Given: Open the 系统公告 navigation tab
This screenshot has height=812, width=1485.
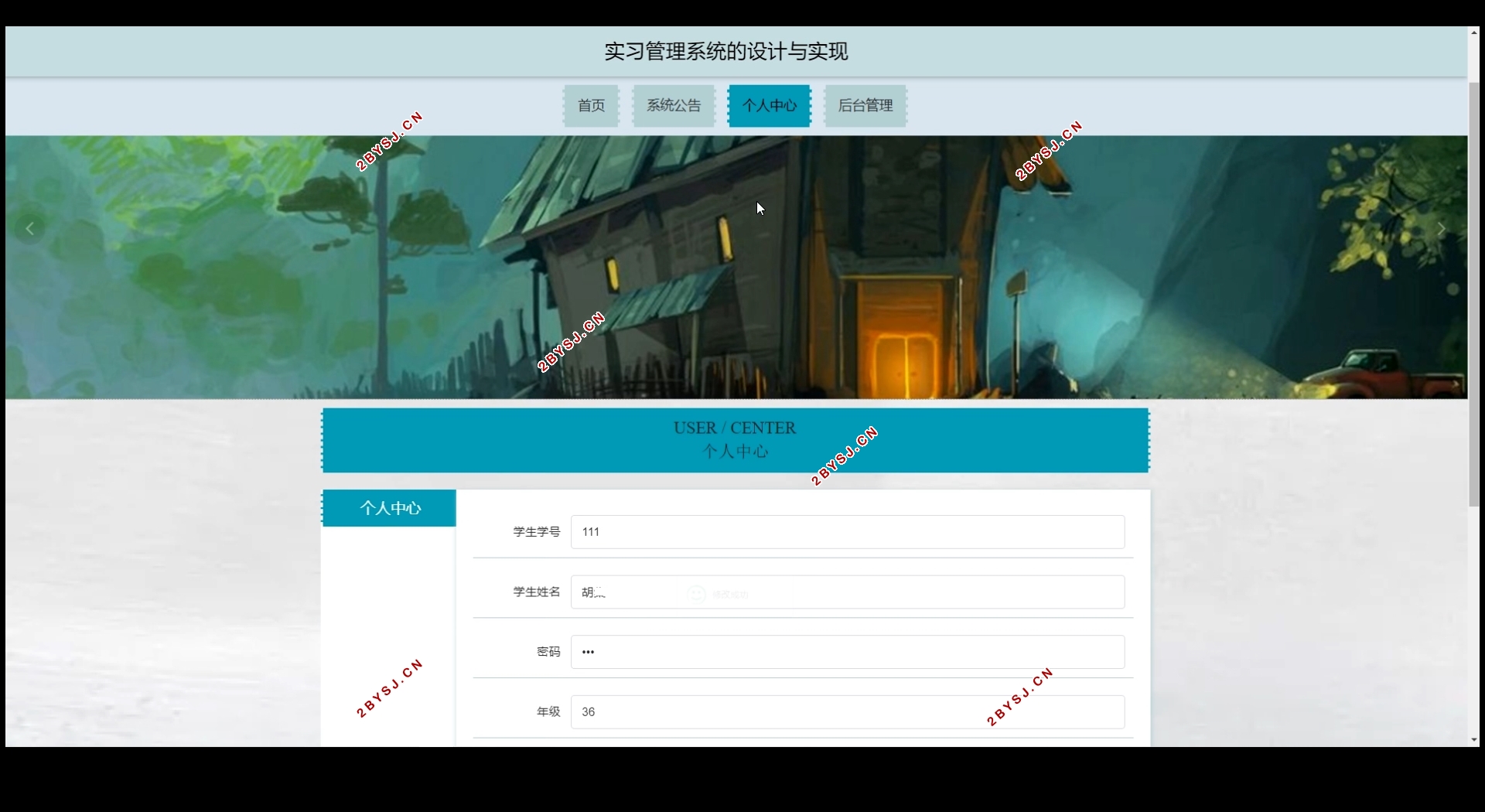Looking at the screenshot, I should 674,105.
